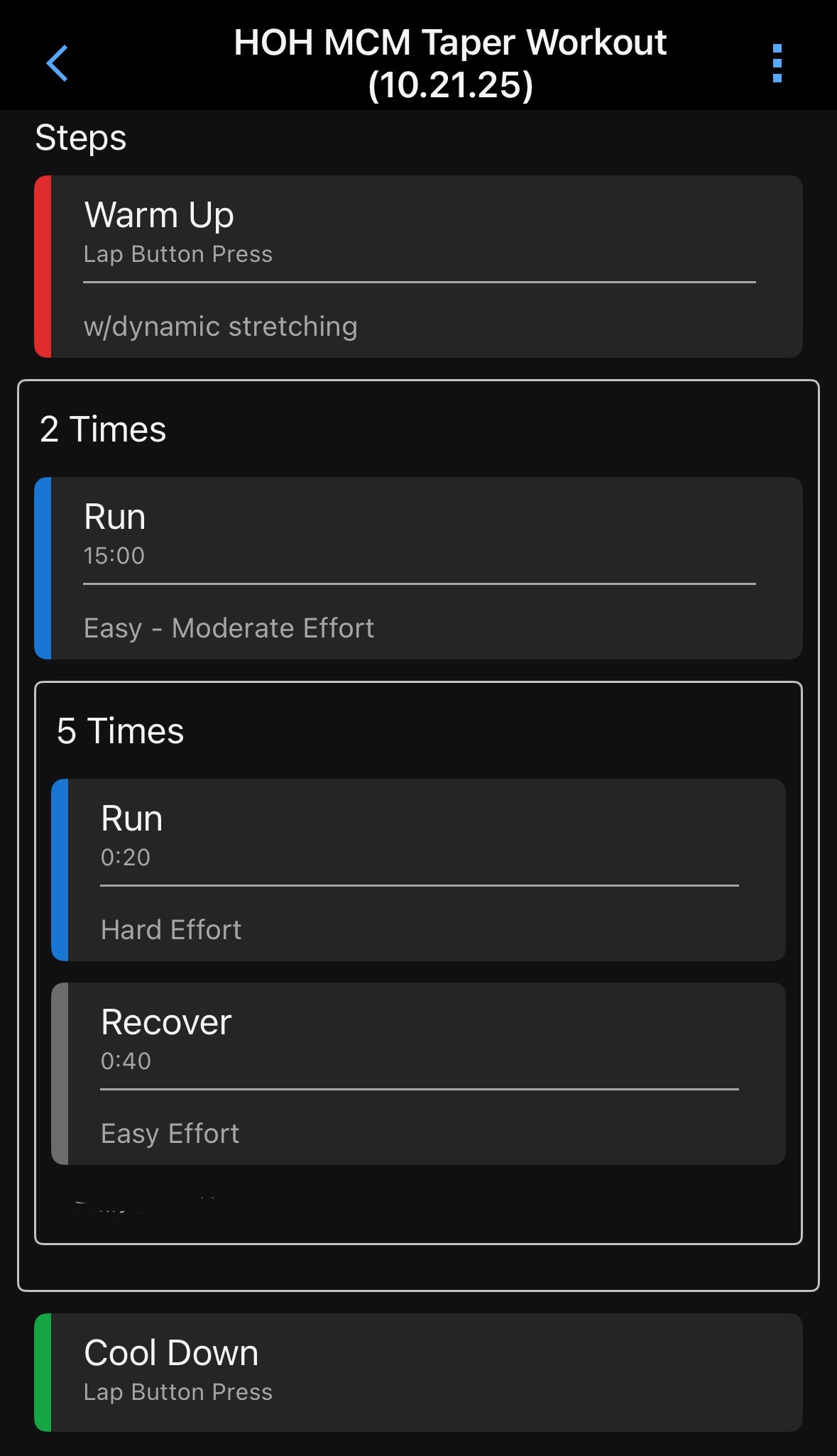Tap "Lap Button Press" under Cool Down
This screenshot has width=837, height=1456.
(177, 1392)
